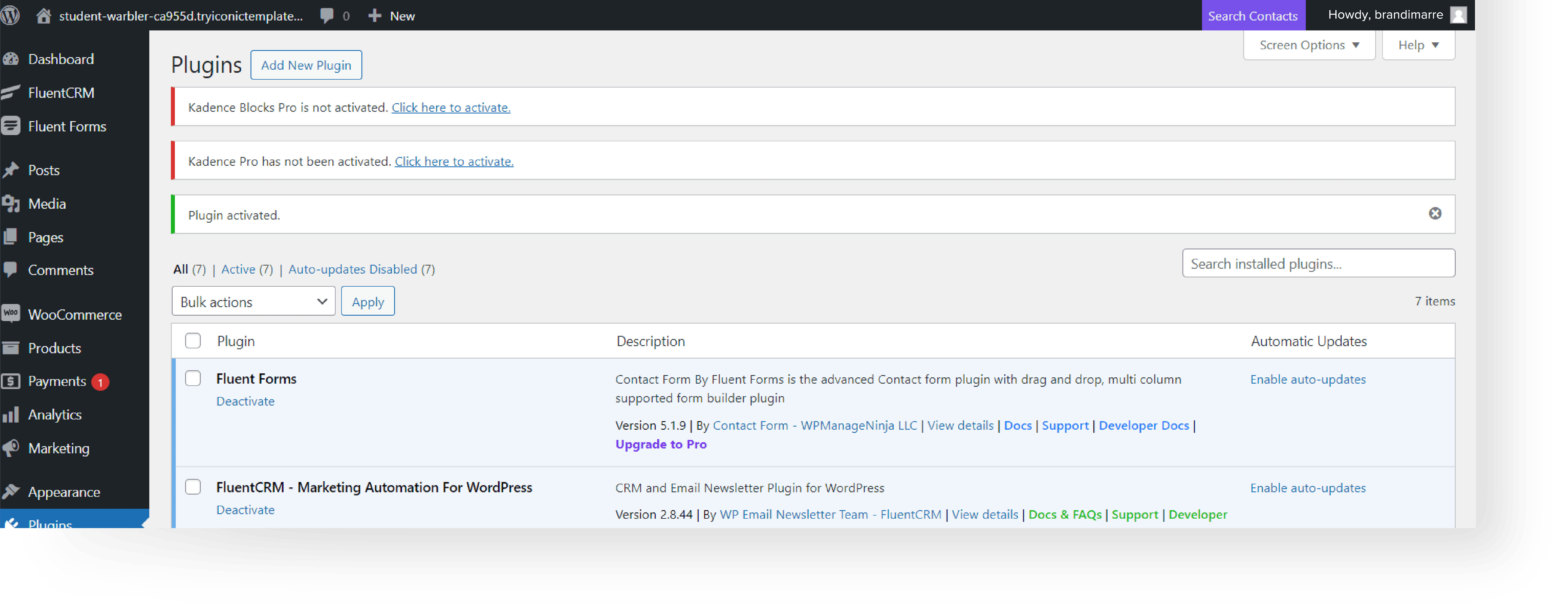This screenshot has width=1568, height=606.
Task: Check the Fluent Forms plugin checkbox
Action: pyautogui.click(x=193, y=379)
